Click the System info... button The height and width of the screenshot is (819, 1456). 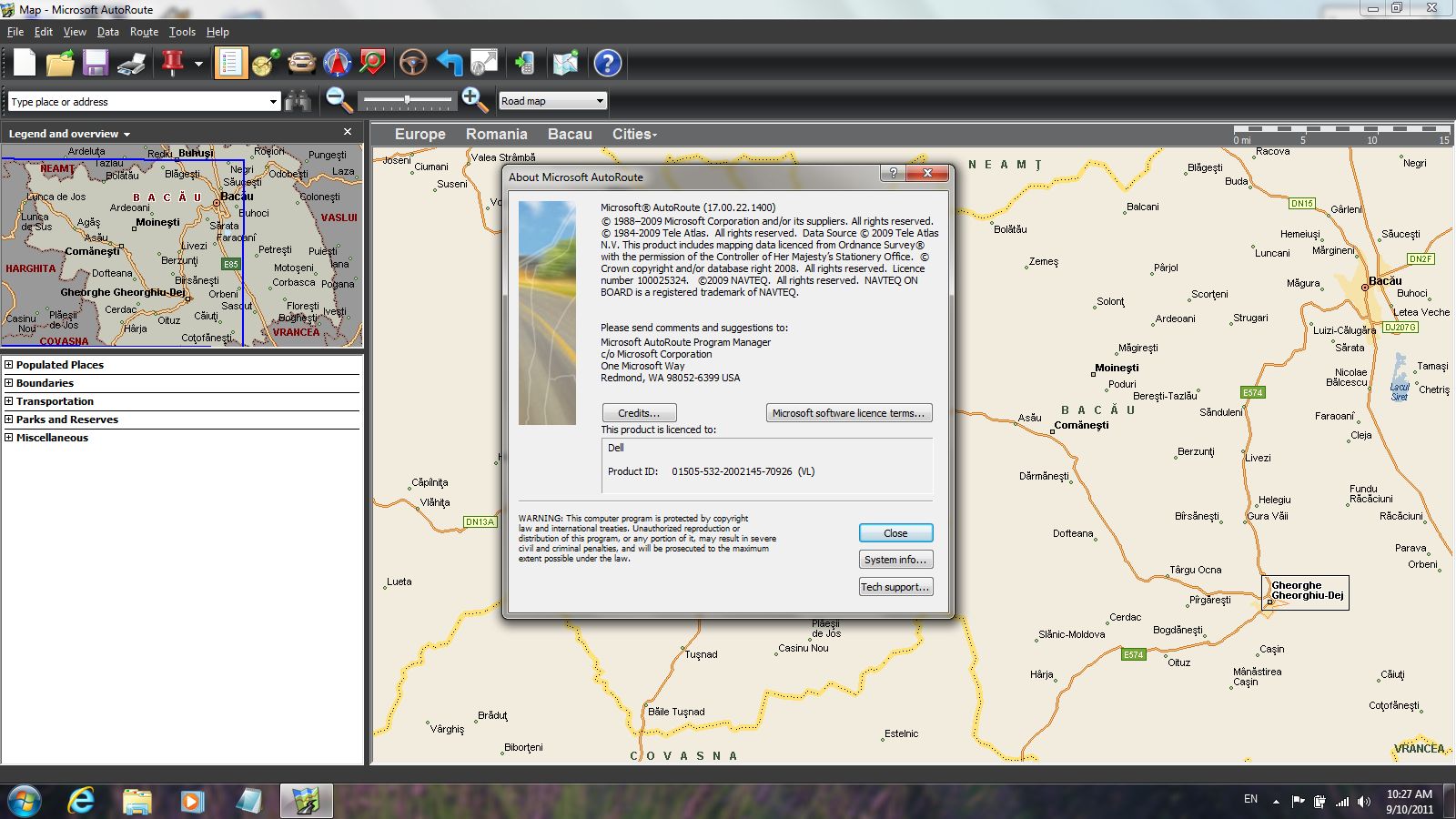(x=895, y=560)
